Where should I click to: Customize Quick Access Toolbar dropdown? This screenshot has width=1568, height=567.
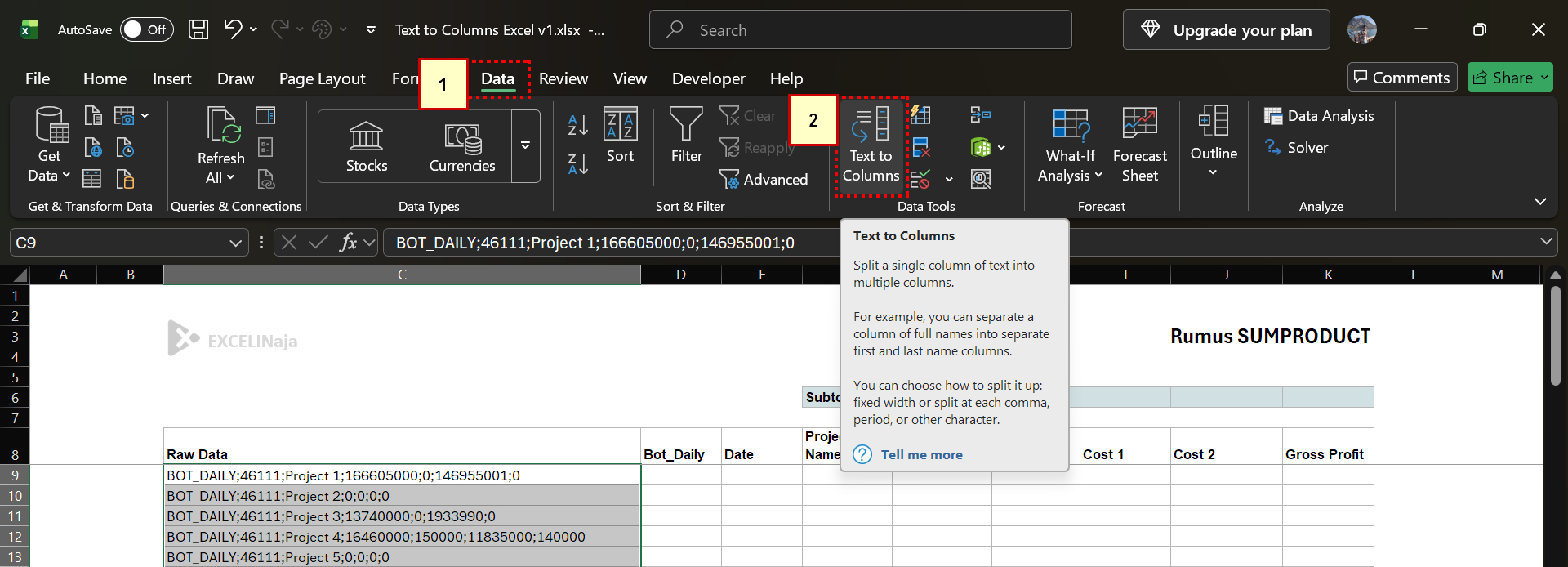(x=371, y=29)
